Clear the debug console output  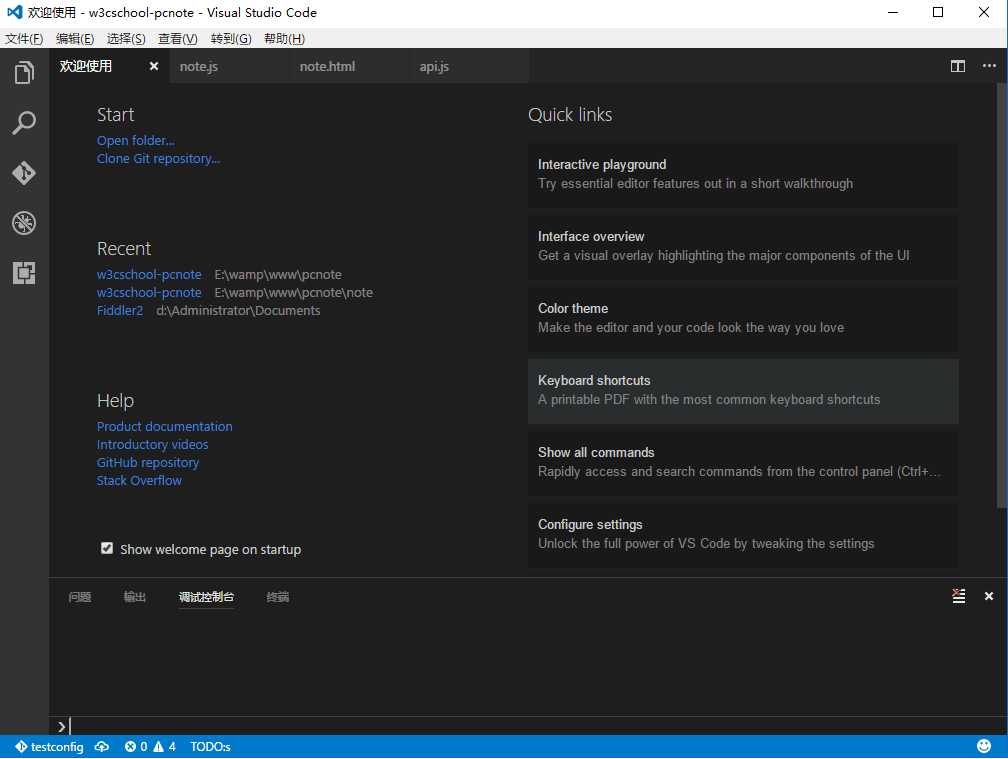tap(958, 596)
